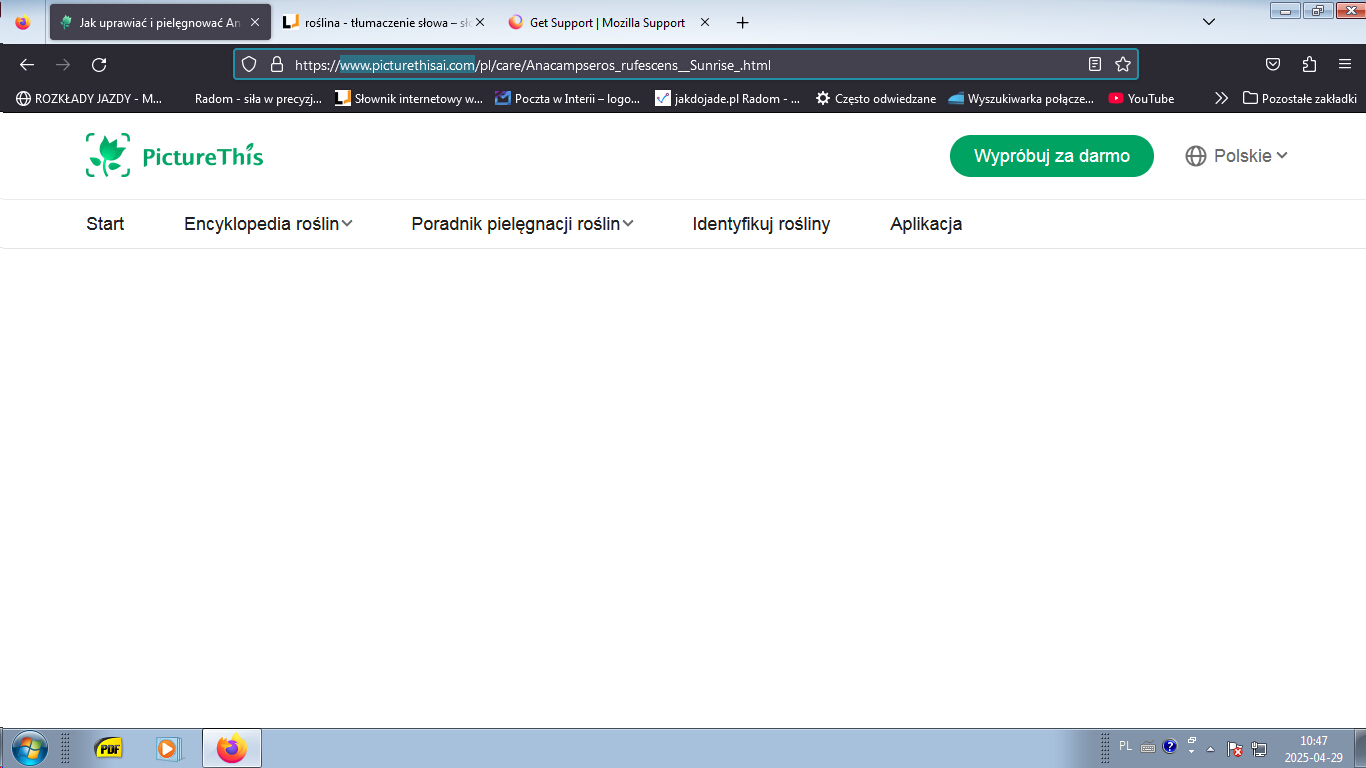Click the Firefox View icon in tab strip
This screenshot has height=768, width=1366.
[x=23, y=22]
